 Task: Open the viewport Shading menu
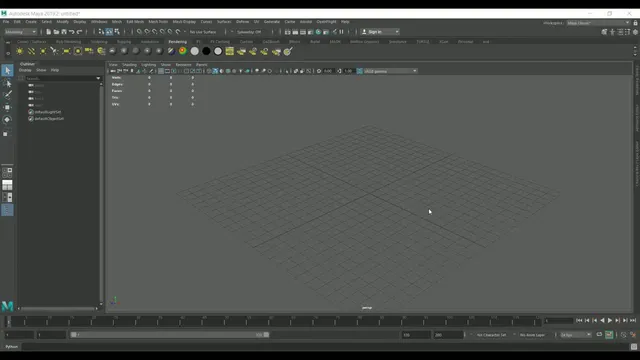pos(129,65)
